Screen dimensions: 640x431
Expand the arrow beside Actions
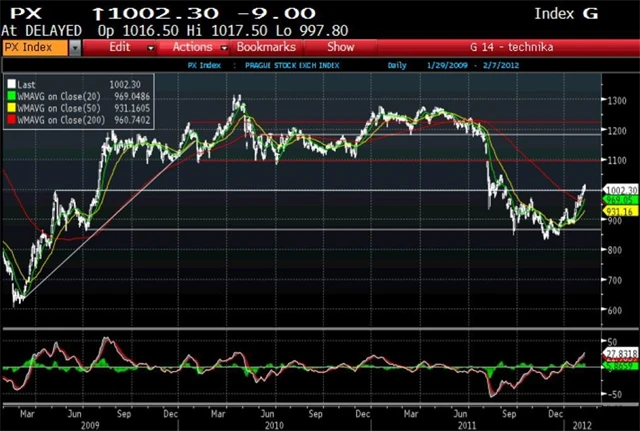point(224,47)
